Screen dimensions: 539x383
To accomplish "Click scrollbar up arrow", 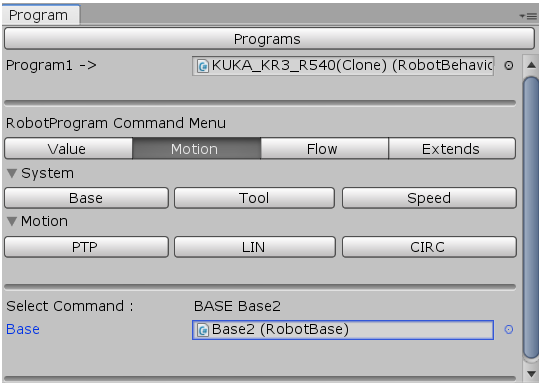I will (x=531, y=65).
